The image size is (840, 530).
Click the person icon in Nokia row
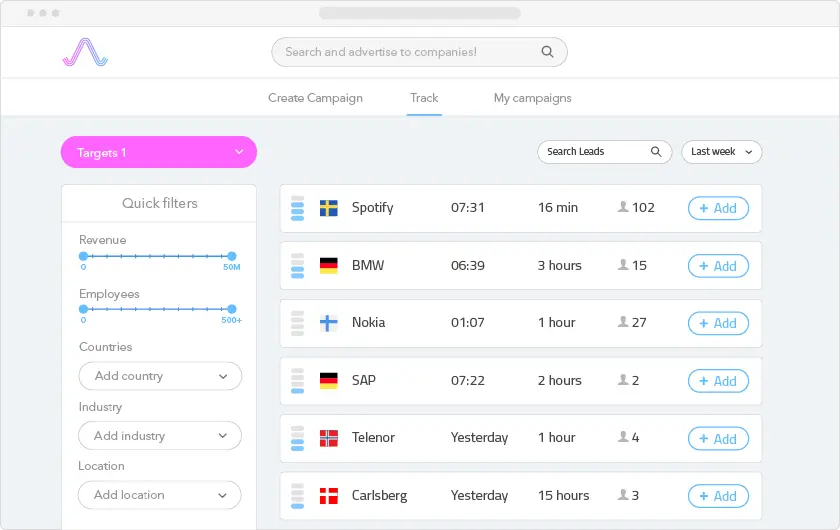622,322
